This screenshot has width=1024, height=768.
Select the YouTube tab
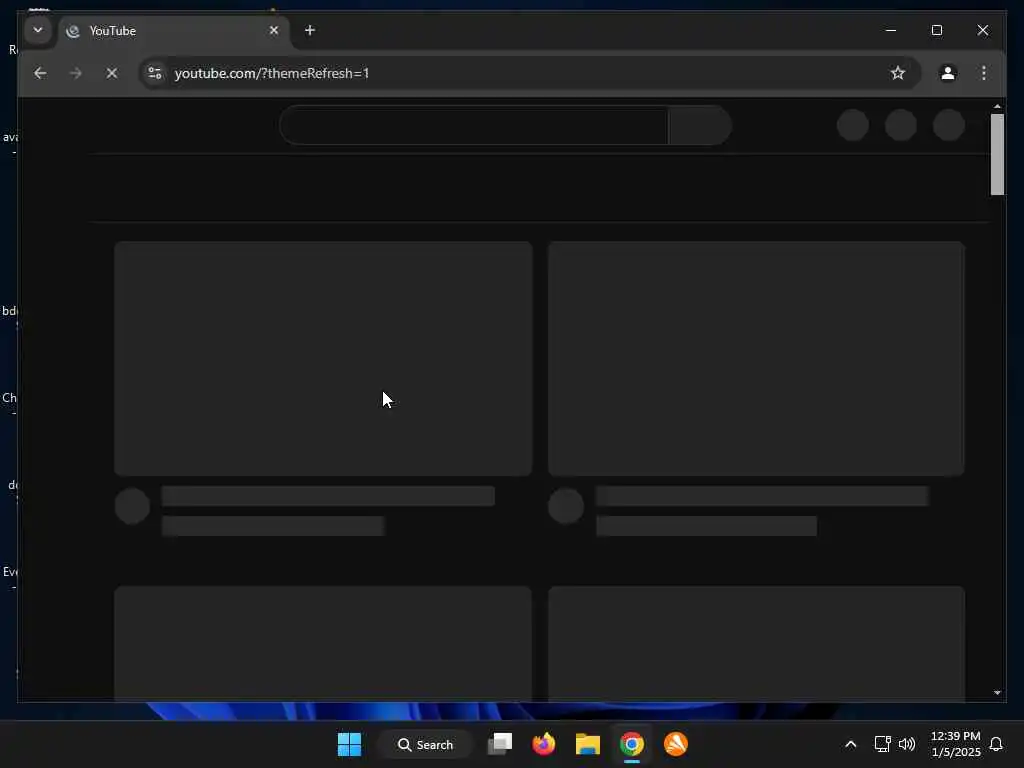click(173, 31)
